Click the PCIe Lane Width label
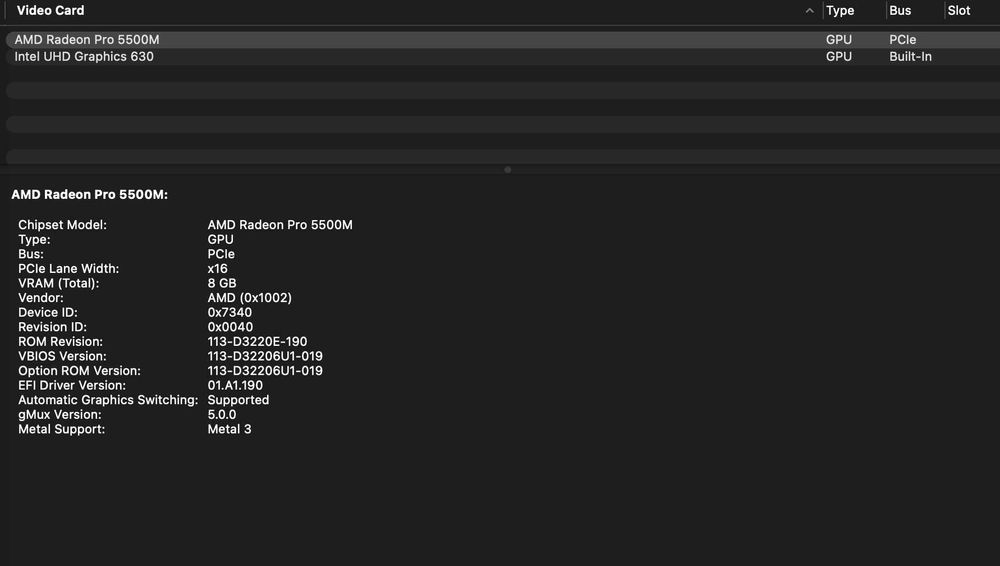The height and width of the screenshot is (566, 1000). click(x=68, y=269)
